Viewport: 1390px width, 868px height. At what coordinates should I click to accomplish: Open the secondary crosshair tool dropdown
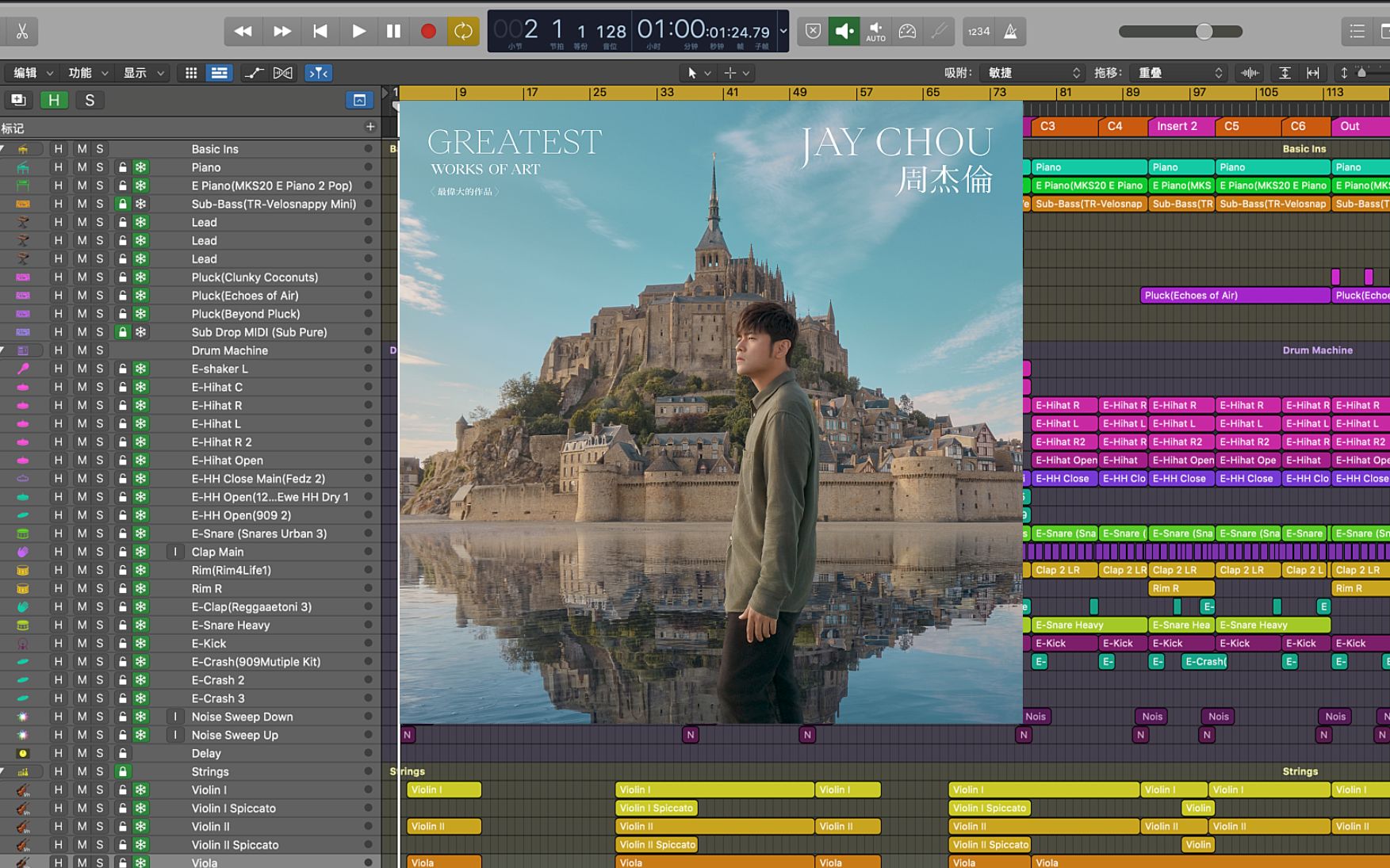737,73
